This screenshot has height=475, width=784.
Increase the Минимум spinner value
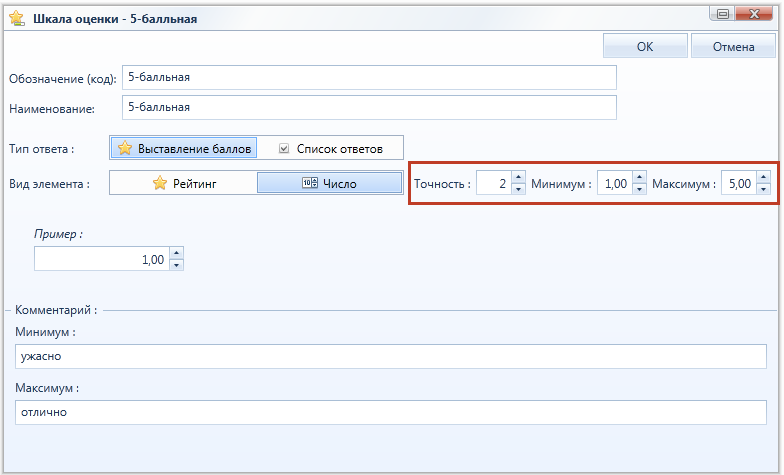pos(640,178)
